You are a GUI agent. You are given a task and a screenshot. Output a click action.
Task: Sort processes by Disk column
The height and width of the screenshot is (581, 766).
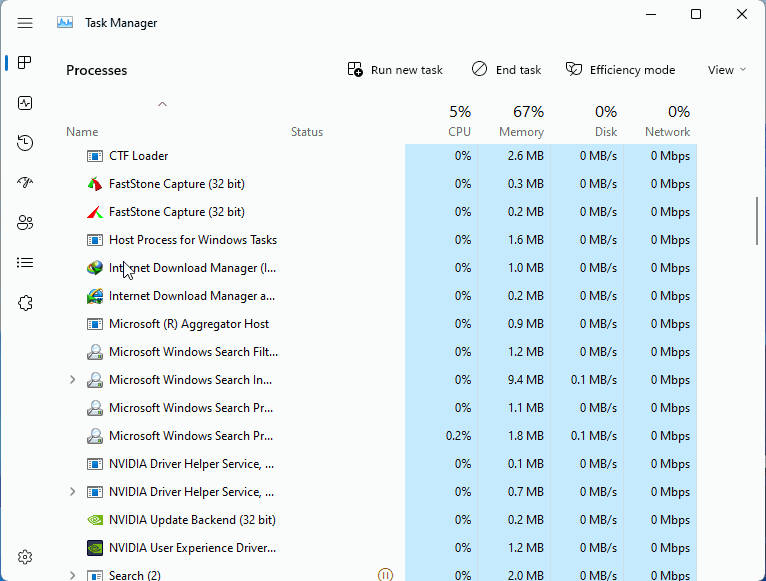pos(606,132)
